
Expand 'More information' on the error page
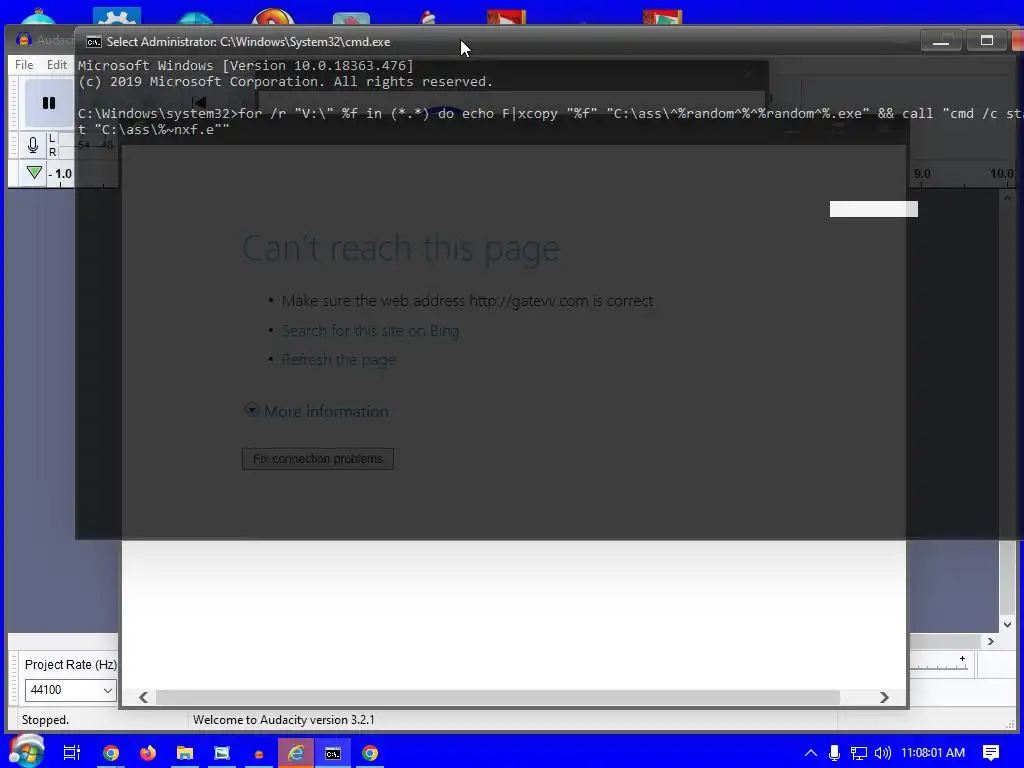[x=317, y=411]
